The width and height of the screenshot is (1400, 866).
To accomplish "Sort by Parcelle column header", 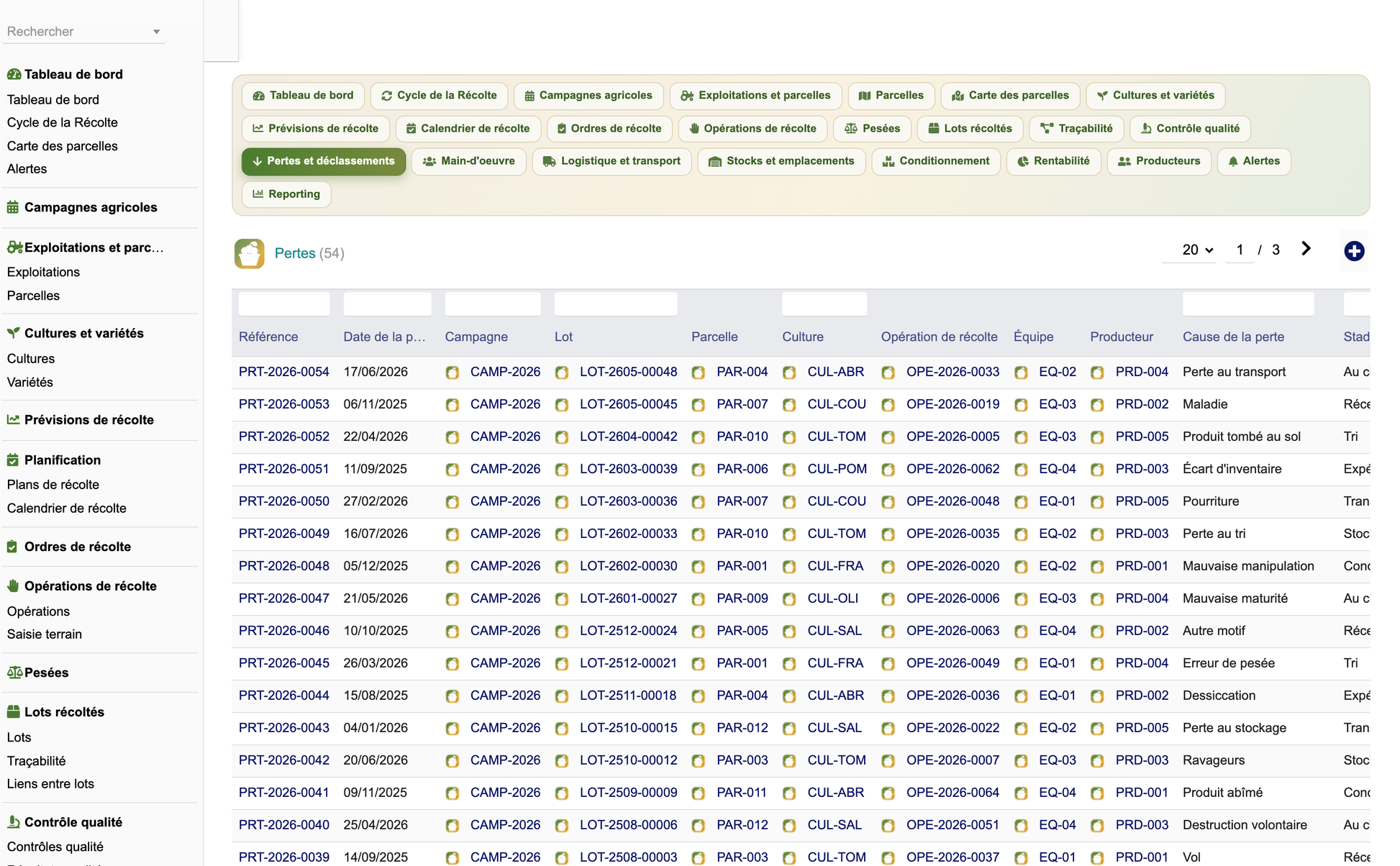I will (714, 337).
